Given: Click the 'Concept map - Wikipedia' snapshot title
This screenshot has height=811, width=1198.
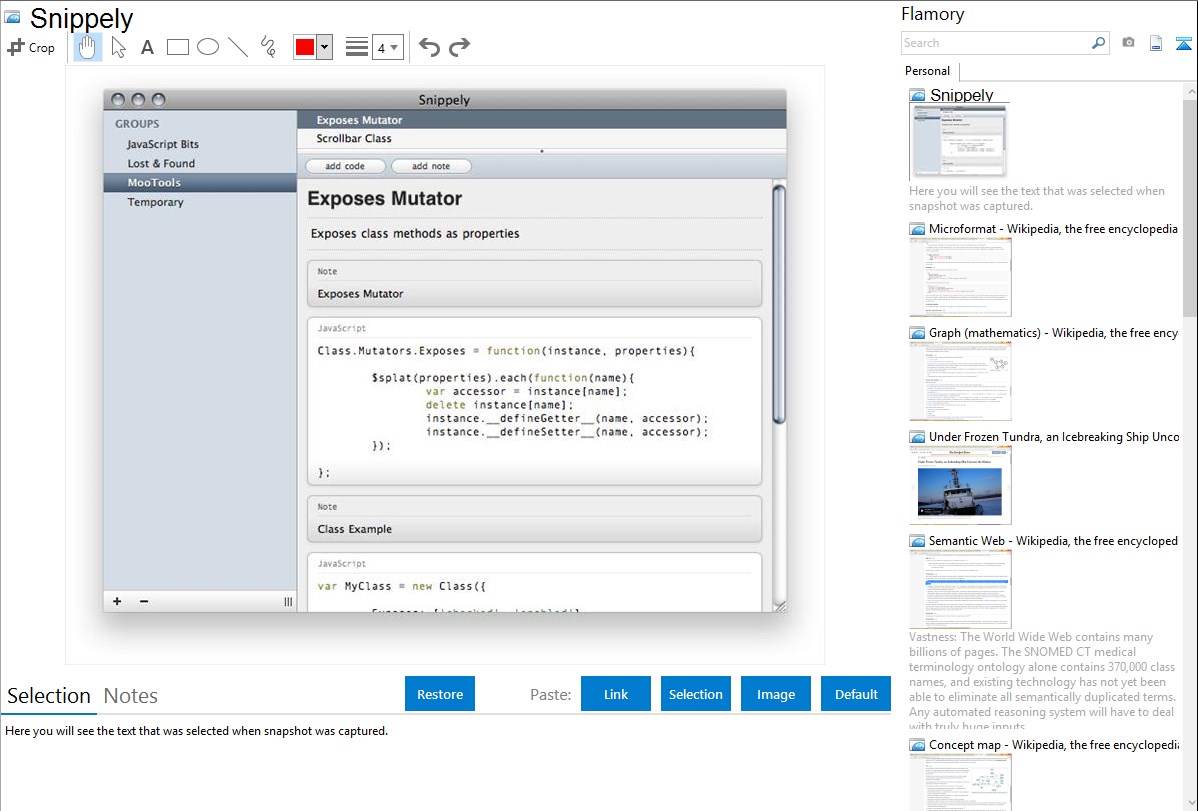Looking at the screenshot, I should point(1053,744).
